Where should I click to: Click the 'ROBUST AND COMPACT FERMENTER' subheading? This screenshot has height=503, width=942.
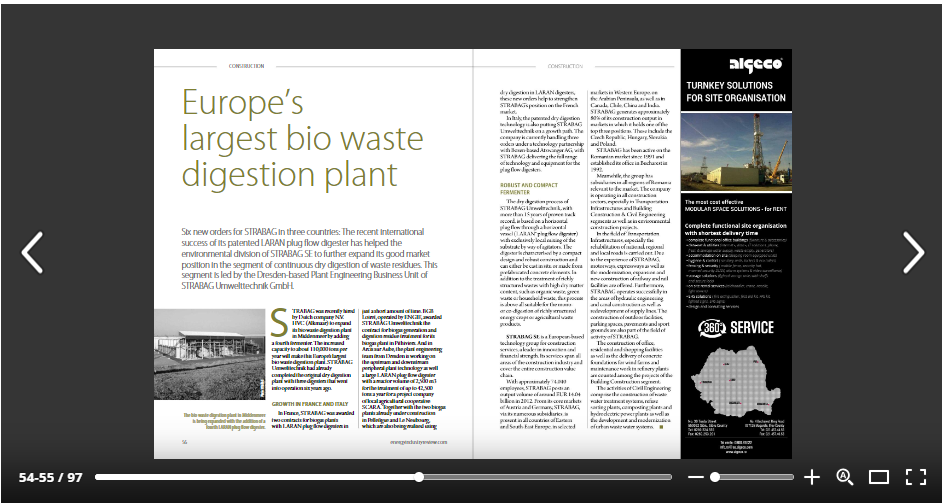pos(529,189)
